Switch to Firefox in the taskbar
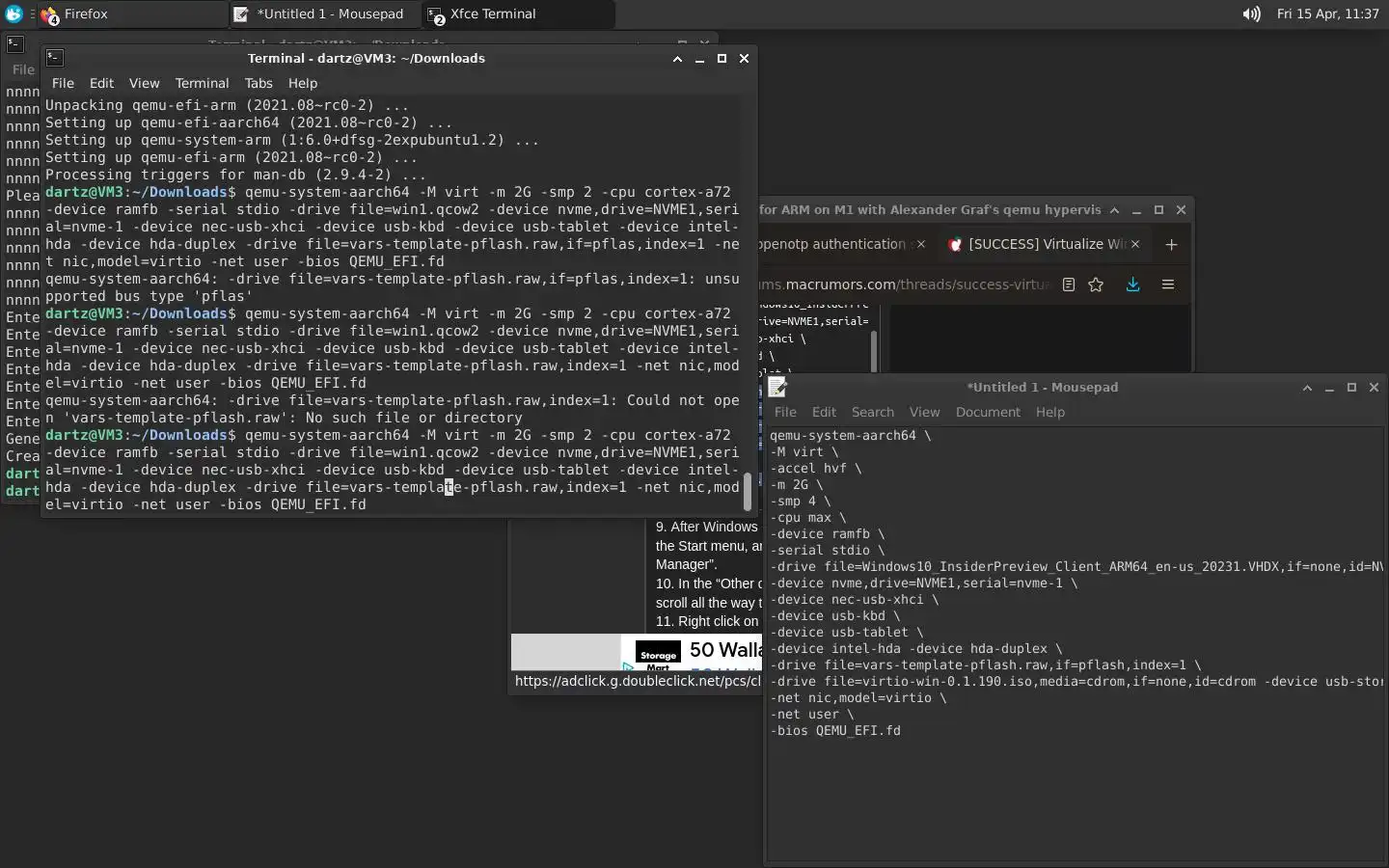Image resolution: width=1389 pixels, height=868 pixels. (x=131, y=14)
